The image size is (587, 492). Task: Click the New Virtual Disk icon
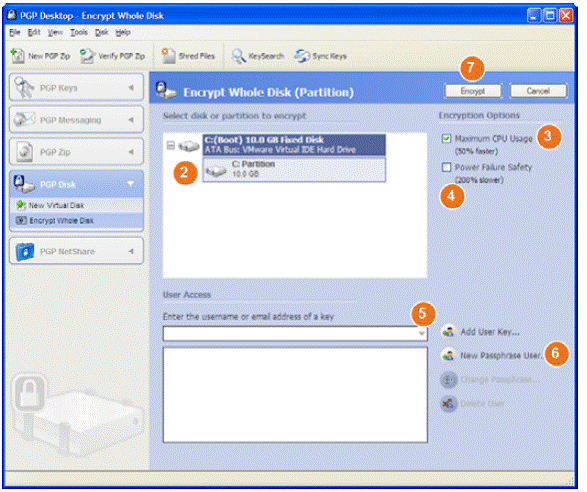21,205
